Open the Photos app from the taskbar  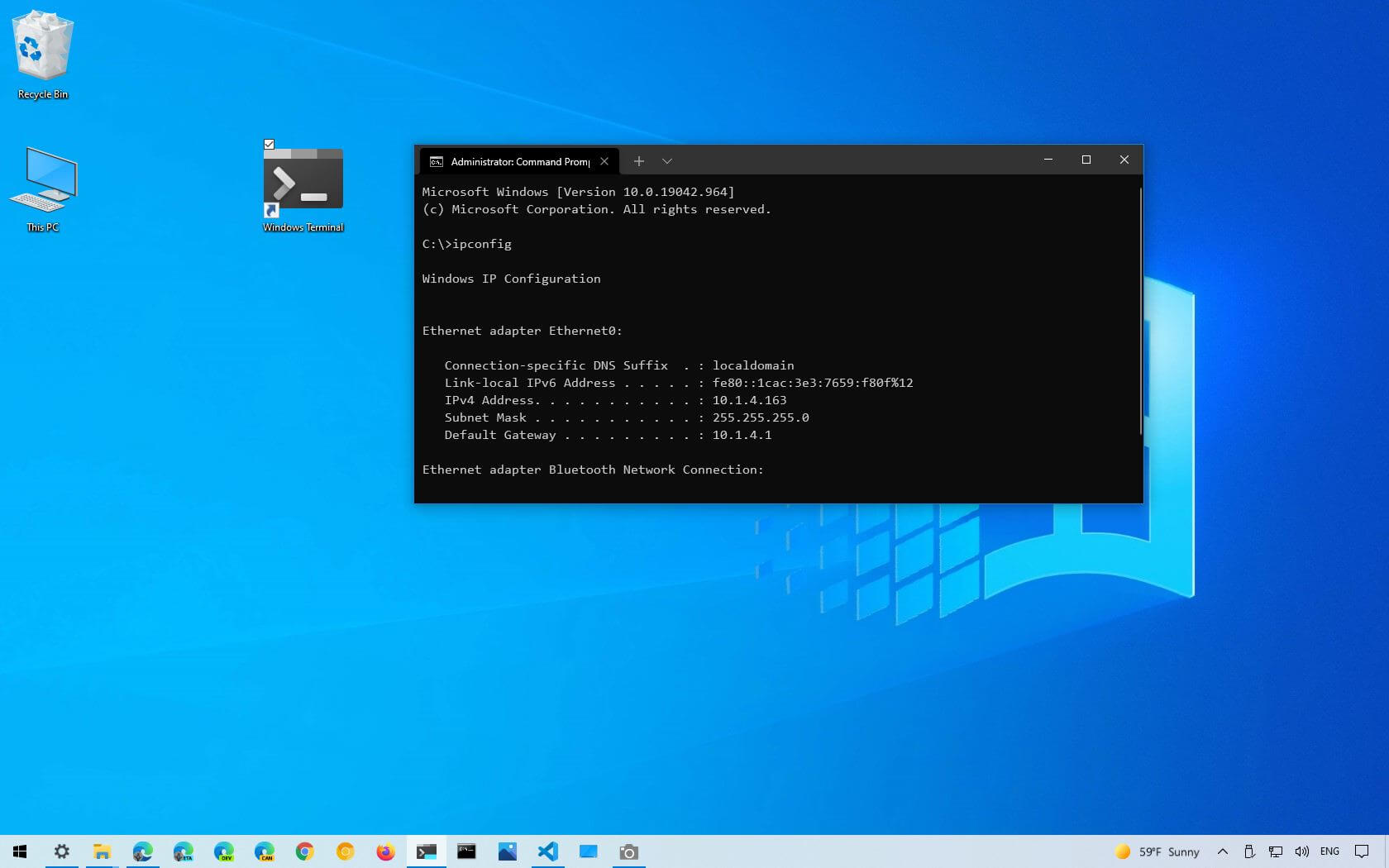click(507, 852)
